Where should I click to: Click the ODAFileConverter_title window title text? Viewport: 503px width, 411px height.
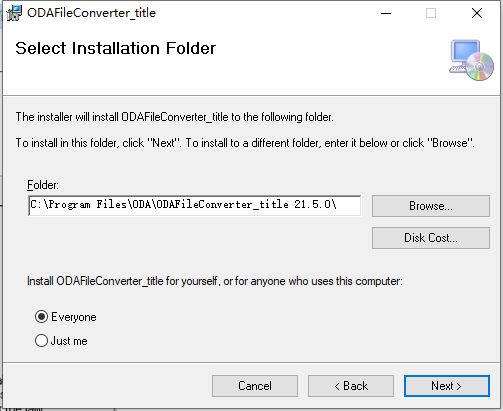pyautogui.click(x=91, y=13)
